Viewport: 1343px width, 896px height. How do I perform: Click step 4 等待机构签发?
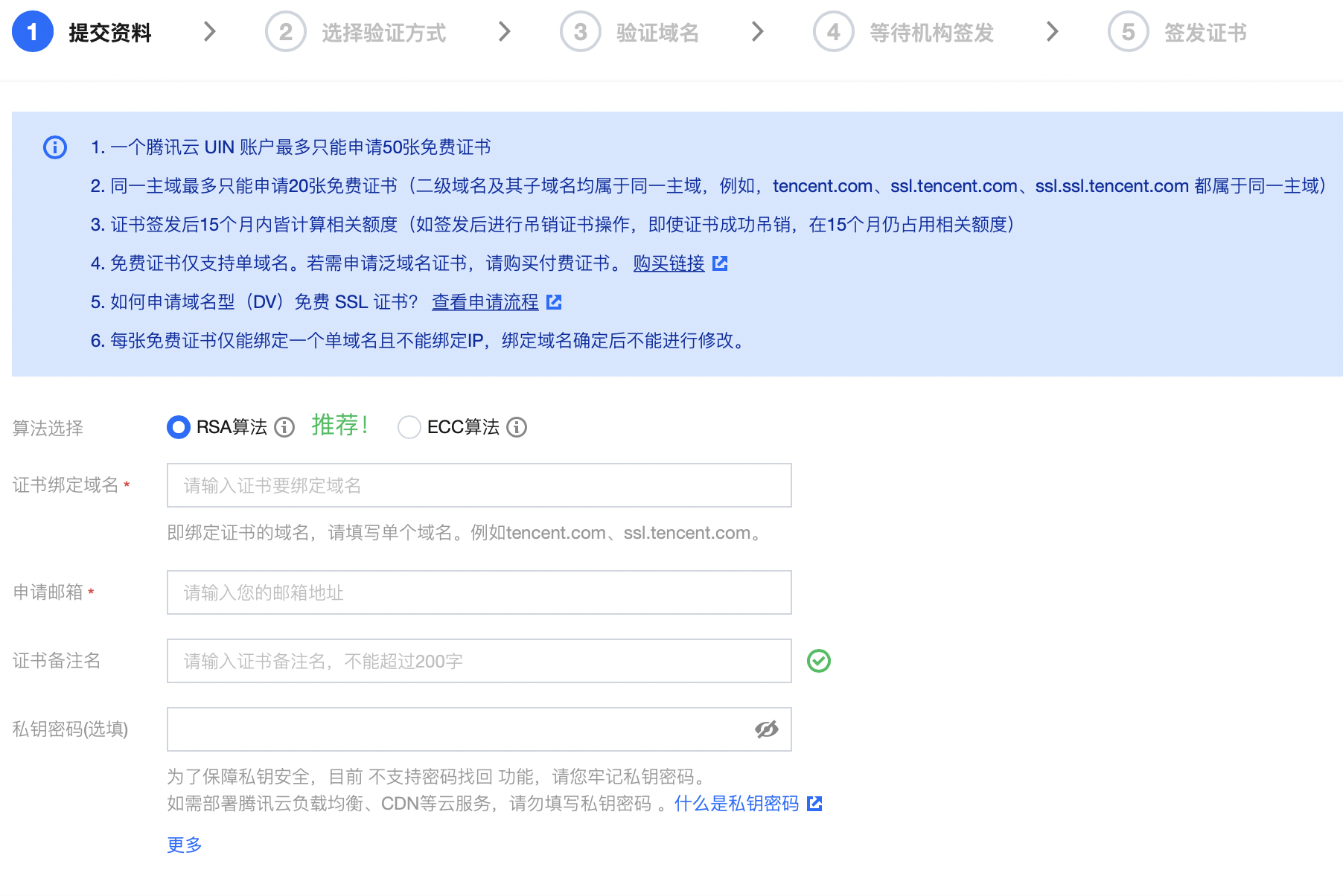coord(904,32)
